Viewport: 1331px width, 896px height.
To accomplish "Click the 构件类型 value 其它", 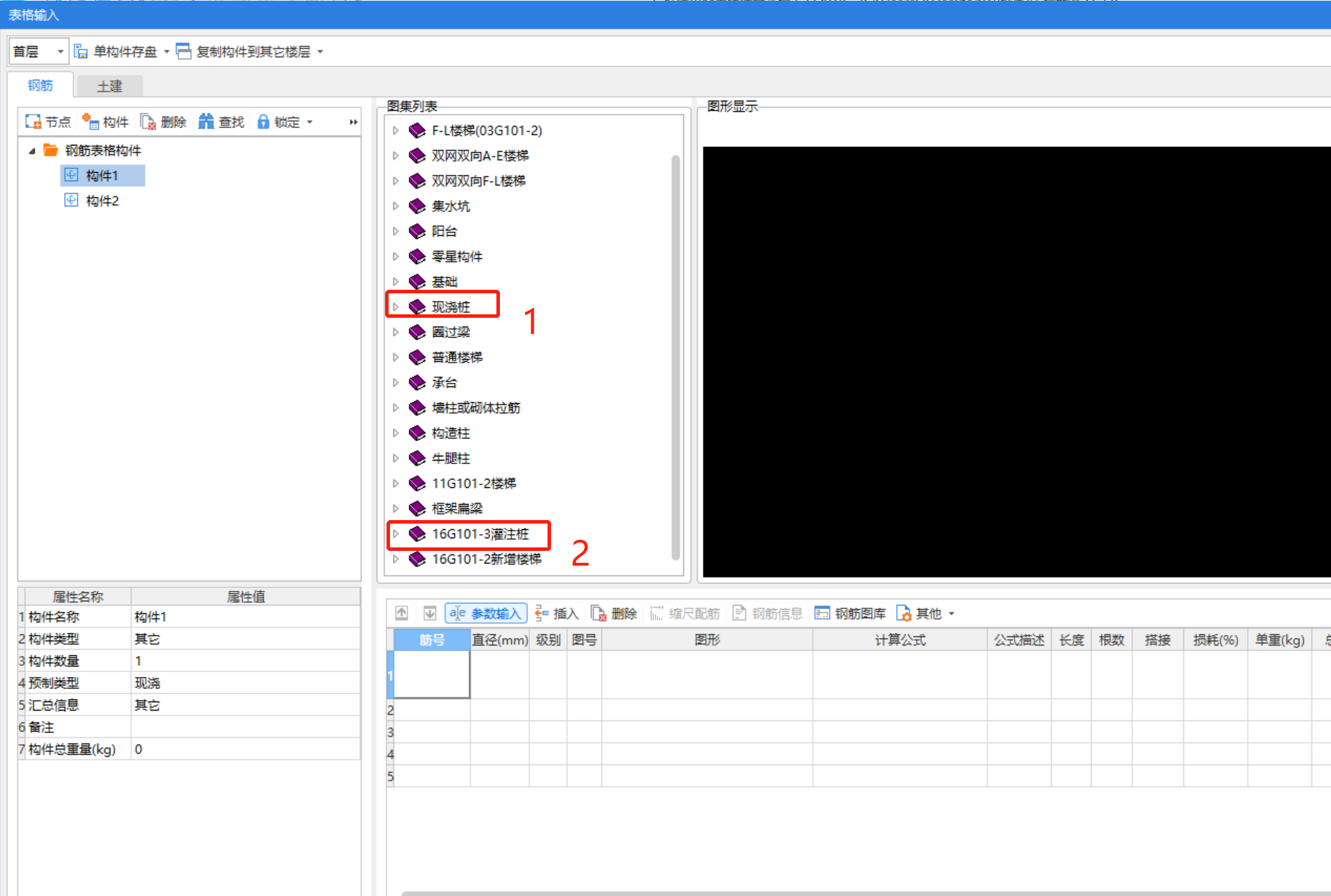I will pos(245,638).
